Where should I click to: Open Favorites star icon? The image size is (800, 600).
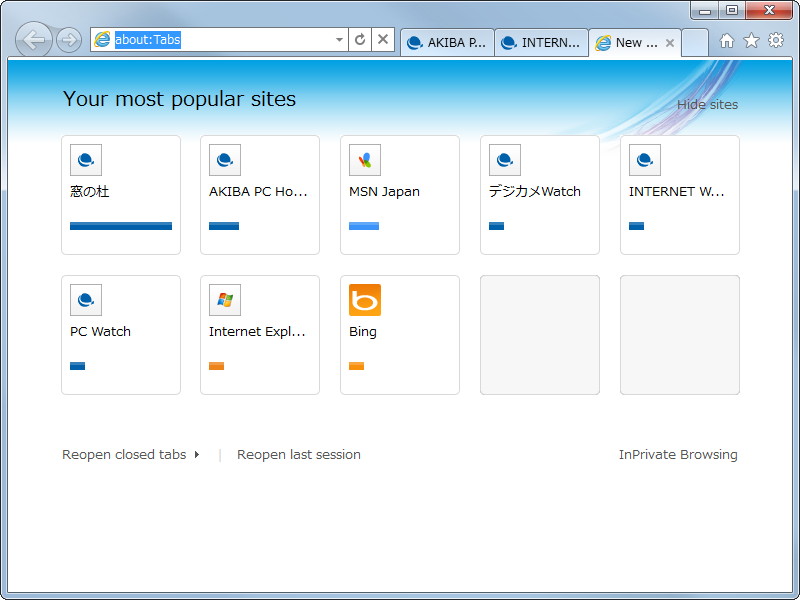[751, 40]
